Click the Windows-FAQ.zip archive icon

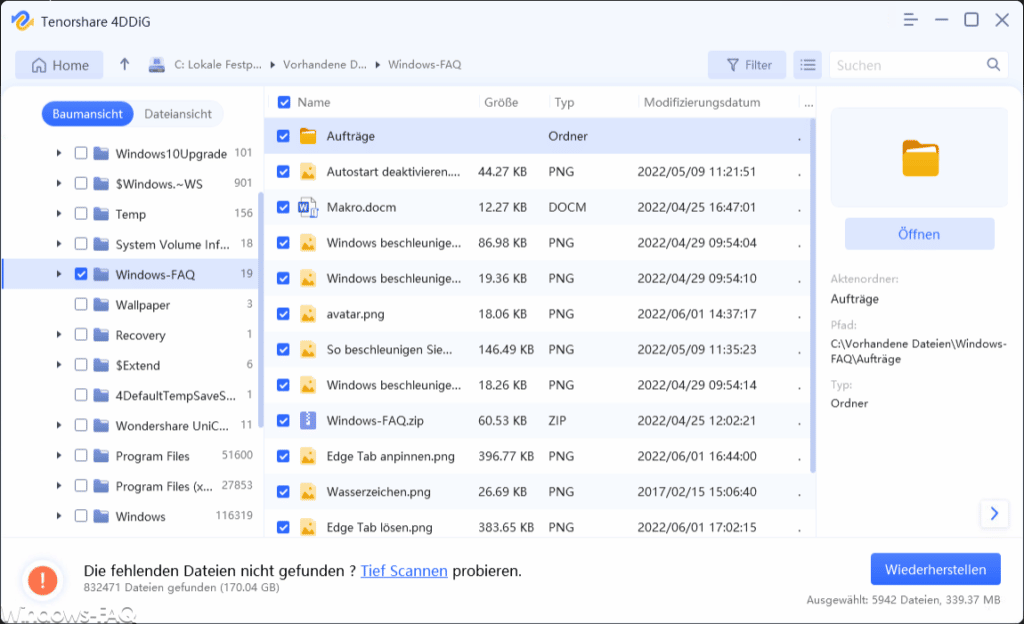308,420
